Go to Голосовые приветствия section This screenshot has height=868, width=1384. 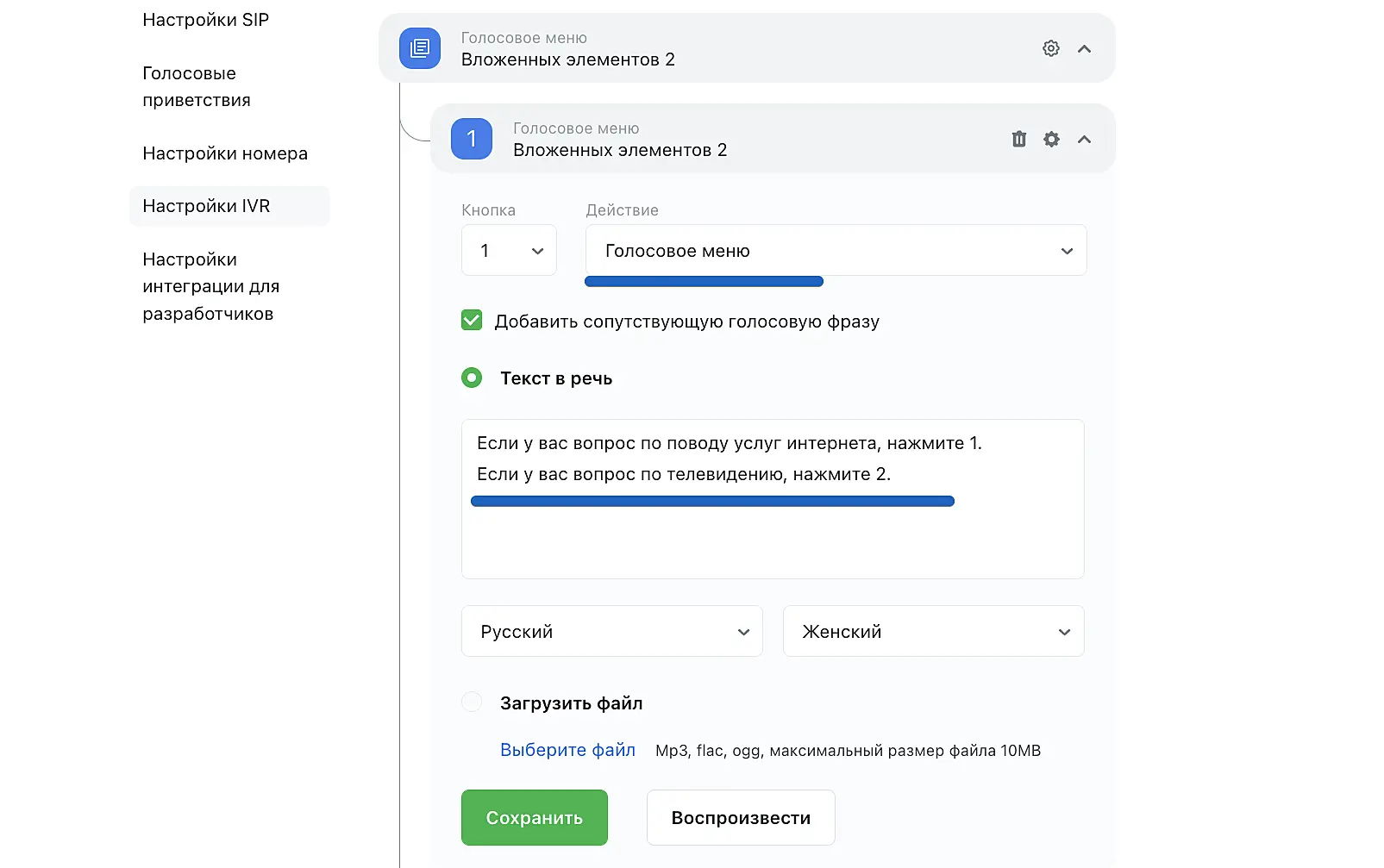[197, 87]
